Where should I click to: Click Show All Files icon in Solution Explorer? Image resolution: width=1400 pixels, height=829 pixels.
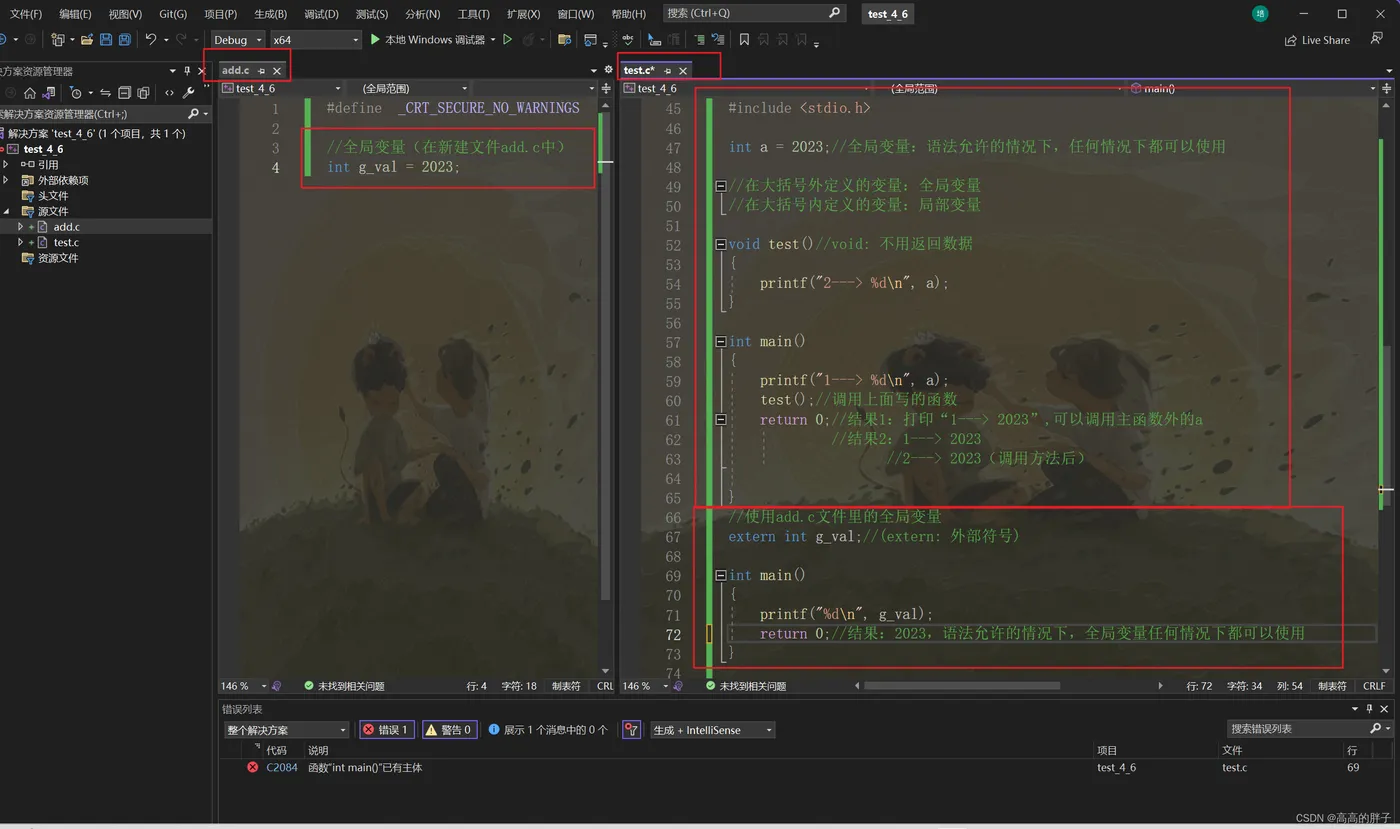click(x=143, y=93)
